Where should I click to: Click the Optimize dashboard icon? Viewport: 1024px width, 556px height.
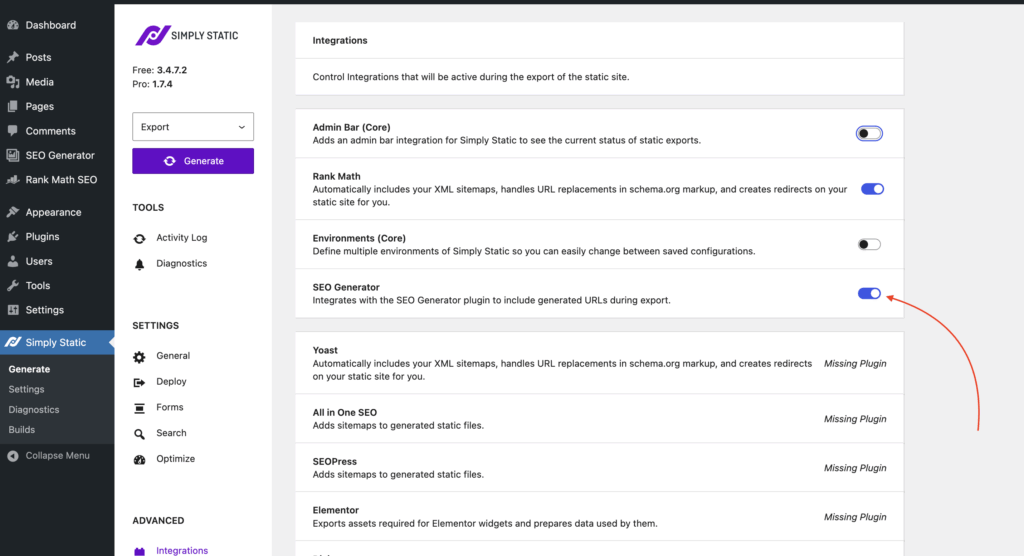[139, 460]
